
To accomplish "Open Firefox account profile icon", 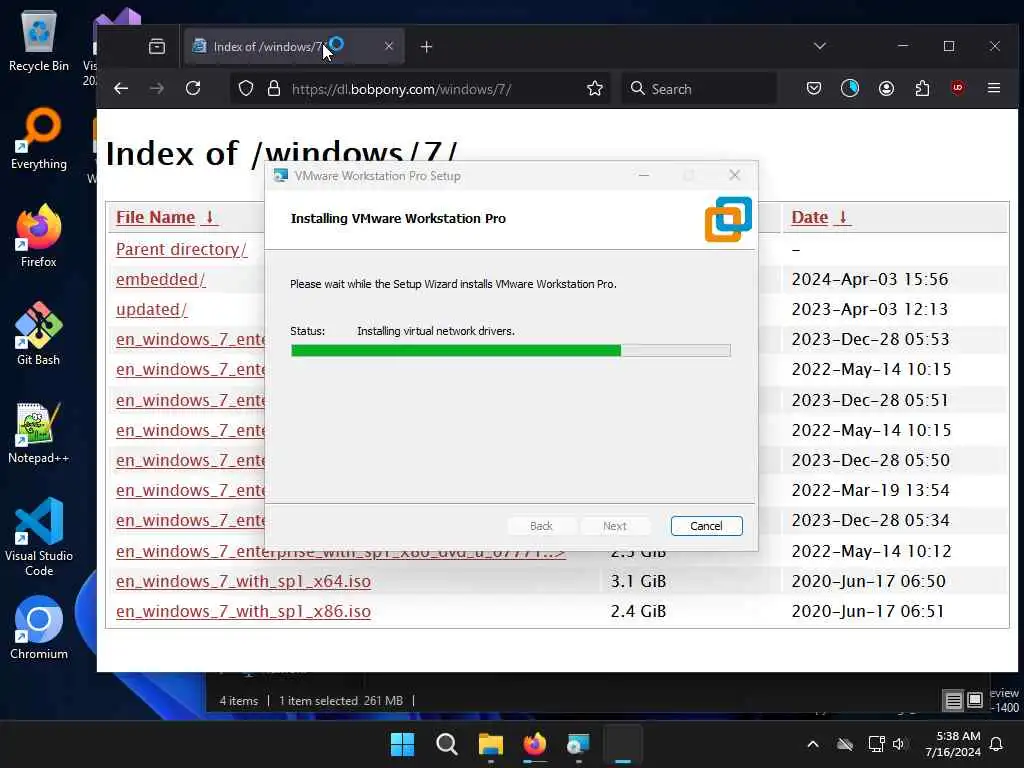I will pyautogui.click(x=886, y=88).
